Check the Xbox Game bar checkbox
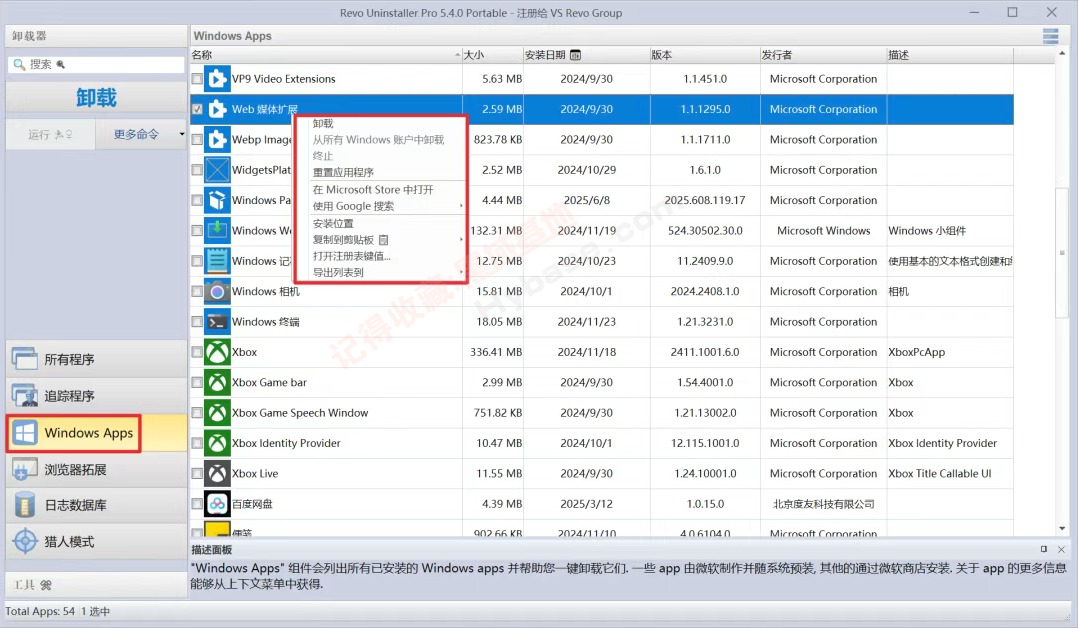The height and width of the screenshot is (628, 1078). pyautogui.click(x=197, y=382)
